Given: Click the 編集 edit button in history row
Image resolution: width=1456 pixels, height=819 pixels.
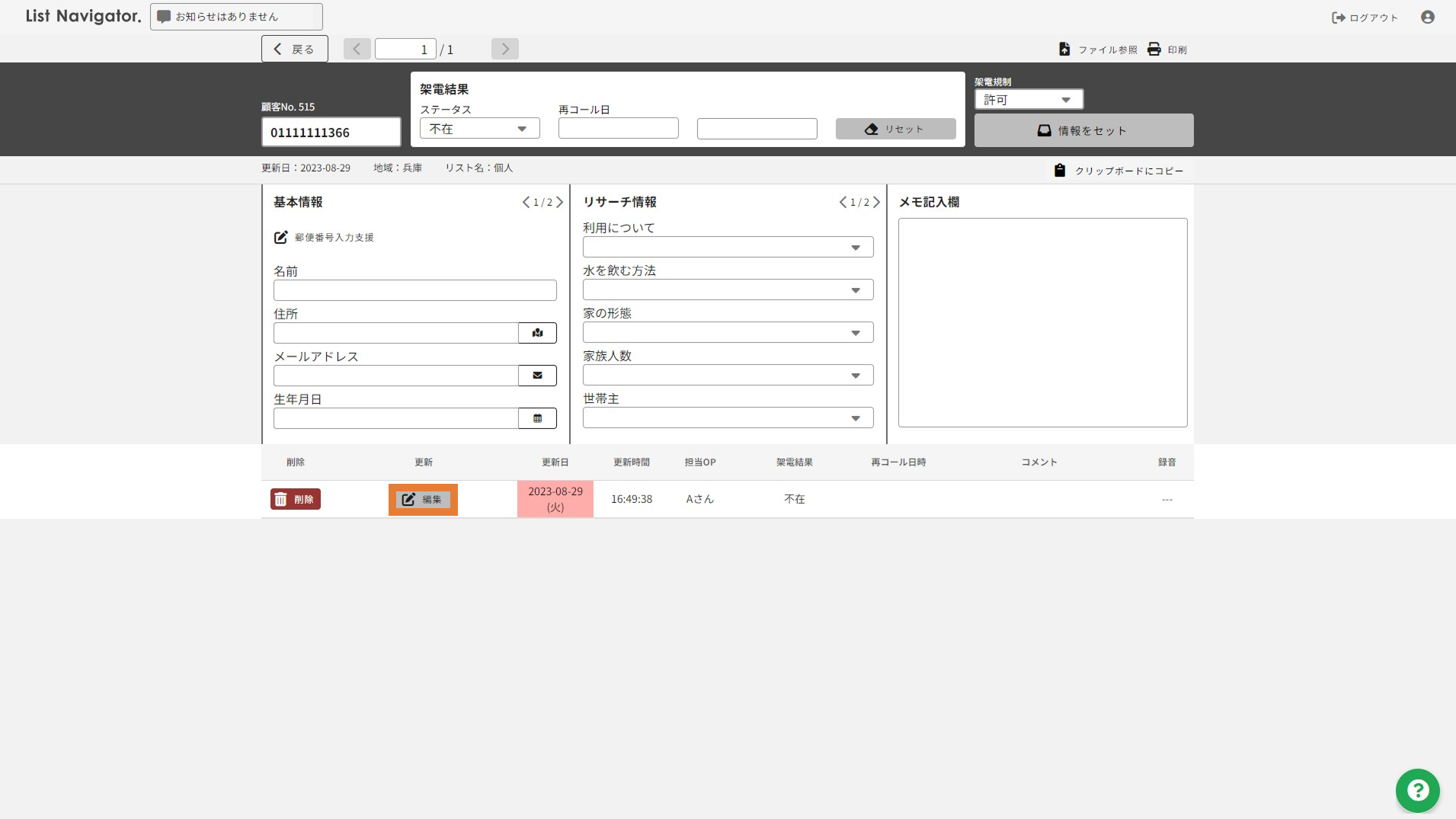Looking at the screenshot, I should click(x=423, y=500).
